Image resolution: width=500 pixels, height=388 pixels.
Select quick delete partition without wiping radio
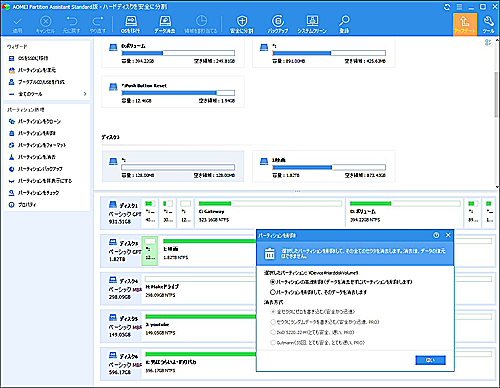tap(273, 282)
